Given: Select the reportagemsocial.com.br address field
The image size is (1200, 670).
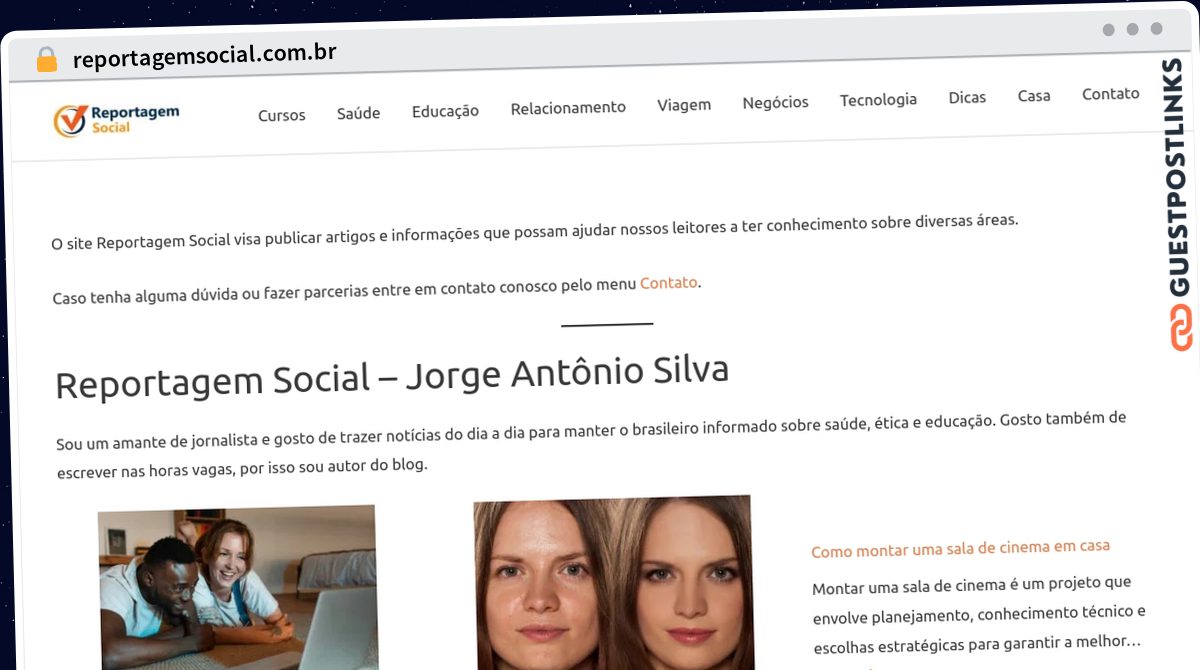Looking at the screenshot, I should click(x=204, y=55).
